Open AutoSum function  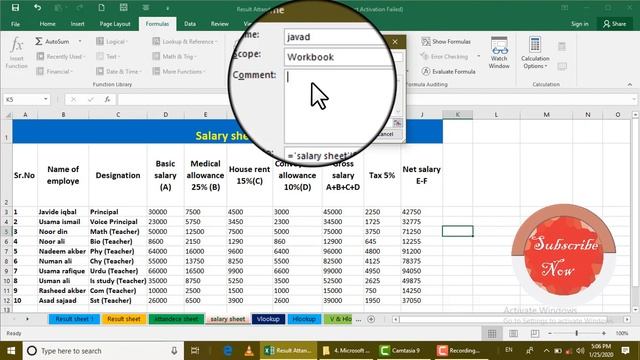click(53, 42)
